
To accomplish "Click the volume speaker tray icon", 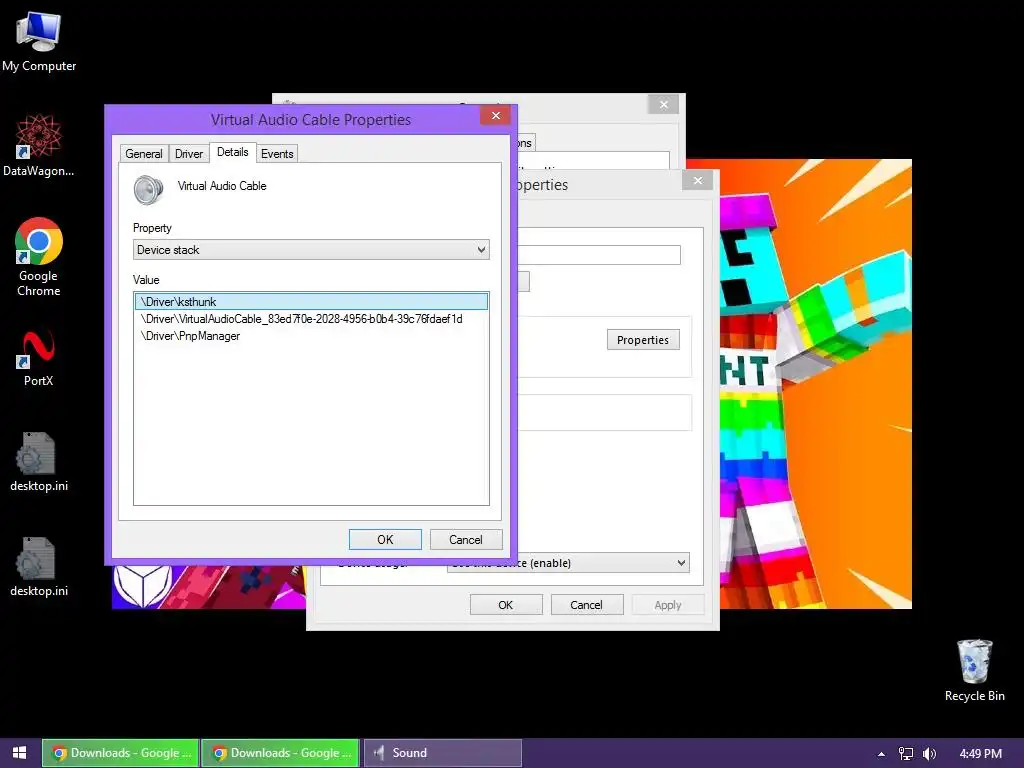I will [929, 754].
